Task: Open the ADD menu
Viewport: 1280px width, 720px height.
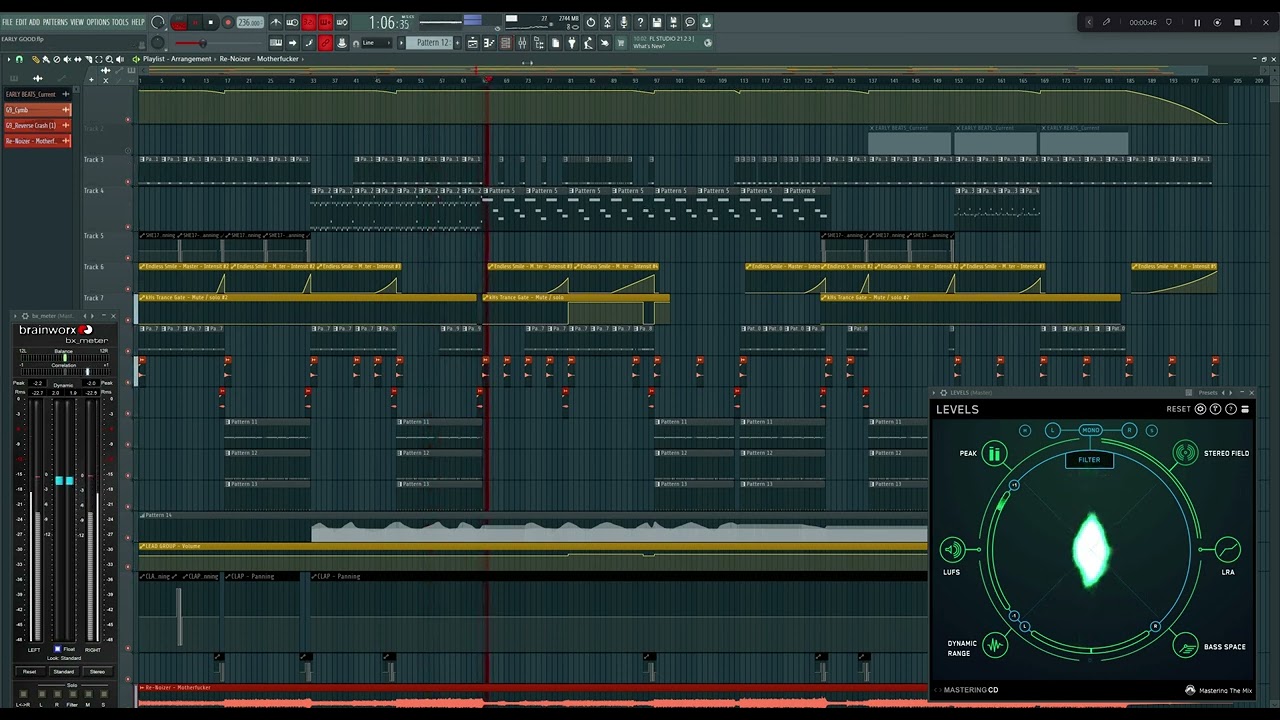Action: click(x=35, y=22)
